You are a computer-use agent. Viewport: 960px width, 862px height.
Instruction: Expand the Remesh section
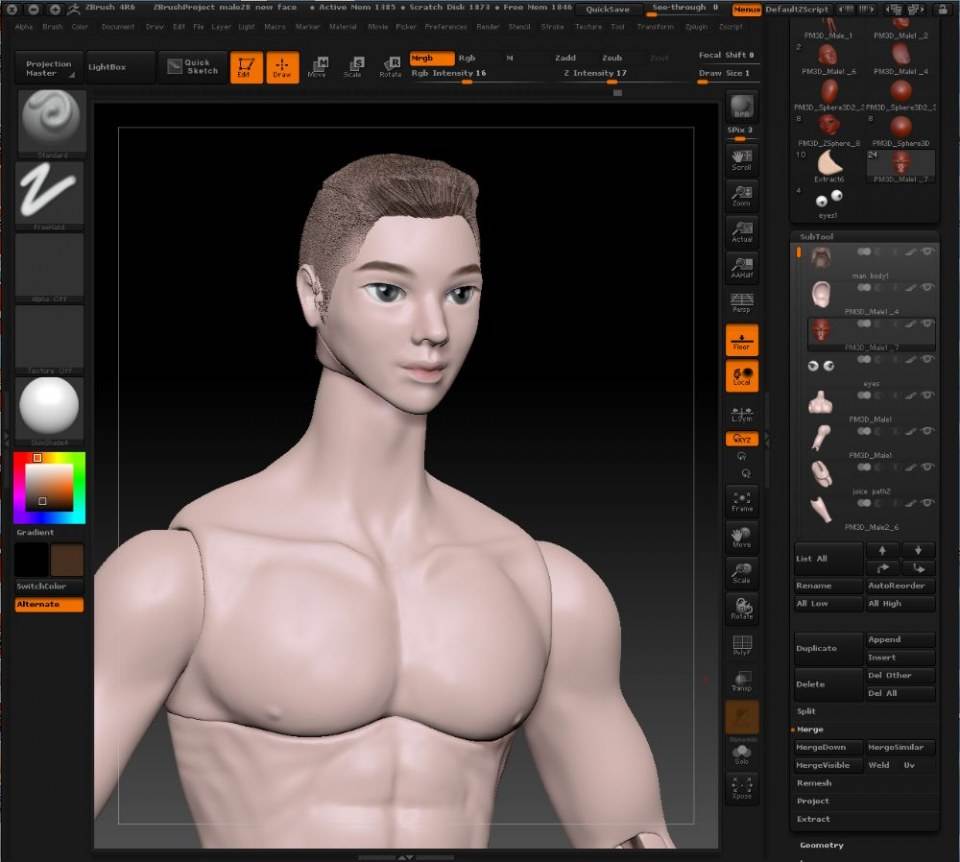(814, 783)
